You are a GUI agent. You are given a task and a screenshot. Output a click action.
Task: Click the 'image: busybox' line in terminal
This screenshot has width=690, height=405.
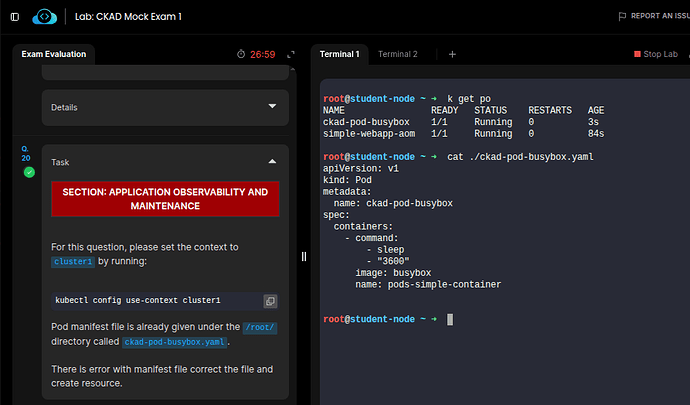click(x=393, y=273)
